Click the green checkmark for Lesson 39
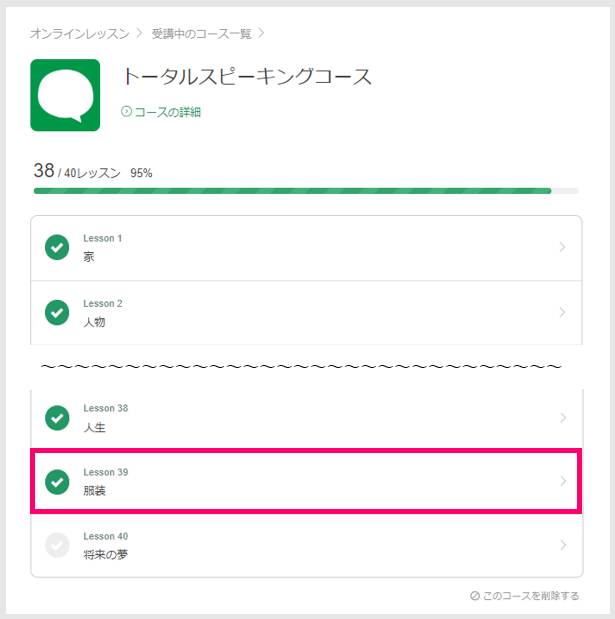The image size is (615, 619). pyautogui.click(x=57, y=482)
